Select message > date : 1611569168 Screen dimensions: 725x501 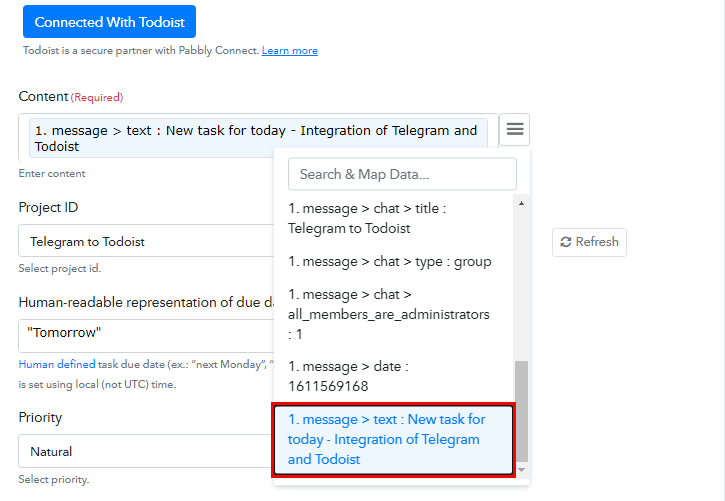[x=393, y=376]
